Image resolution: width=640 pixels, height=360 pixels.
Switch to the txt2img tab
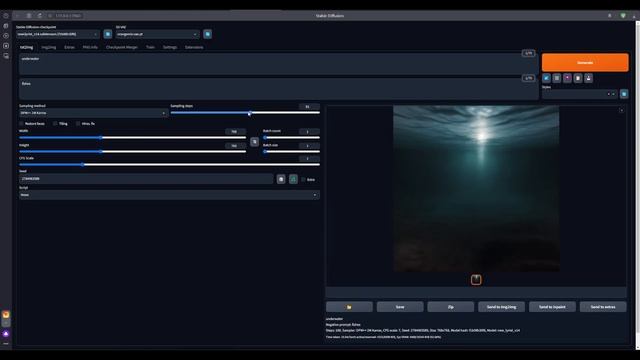pos(27,47)
